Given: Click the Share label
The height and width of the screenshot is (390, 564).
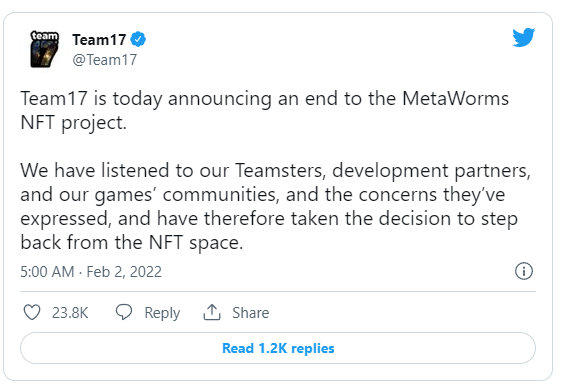Looking at the screenshot, I should coord(250,313).
